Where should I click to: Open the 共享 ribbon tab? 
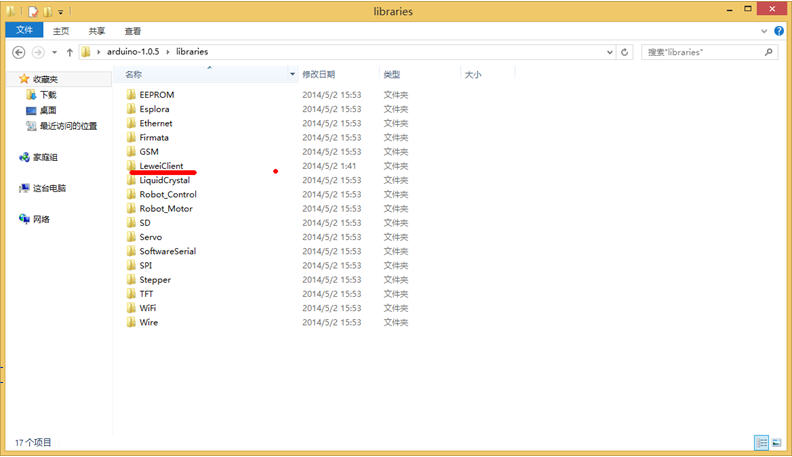point(96,31)
